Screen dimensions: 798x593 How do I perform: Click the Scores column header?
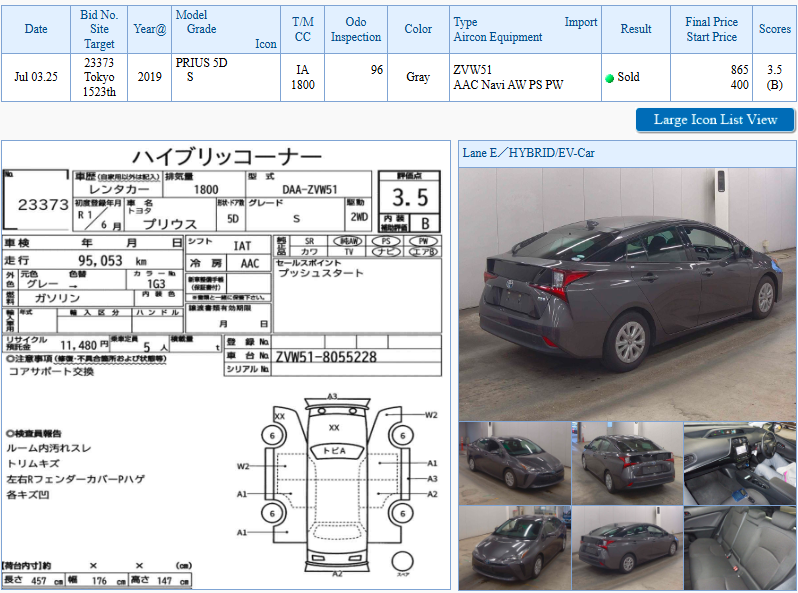click(x=774, y=29)
